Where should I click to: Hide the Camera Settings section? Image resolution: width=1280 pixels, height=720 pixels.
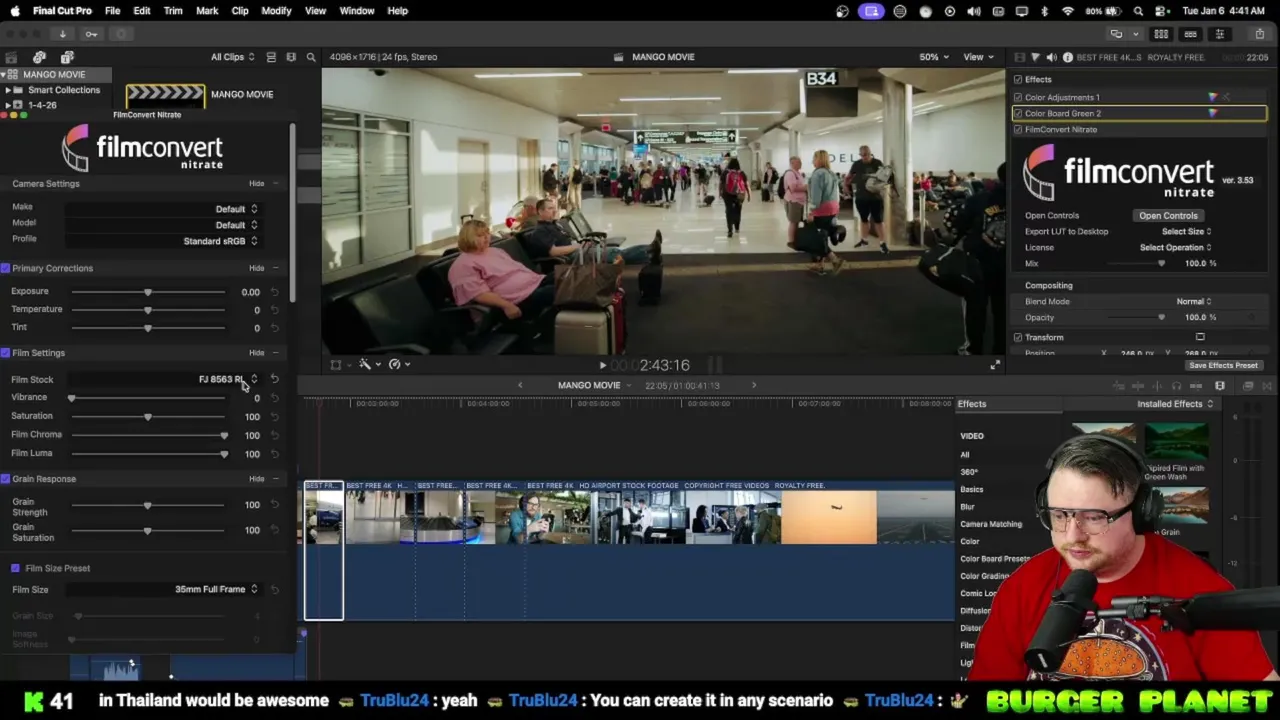[x=256, y=184]
